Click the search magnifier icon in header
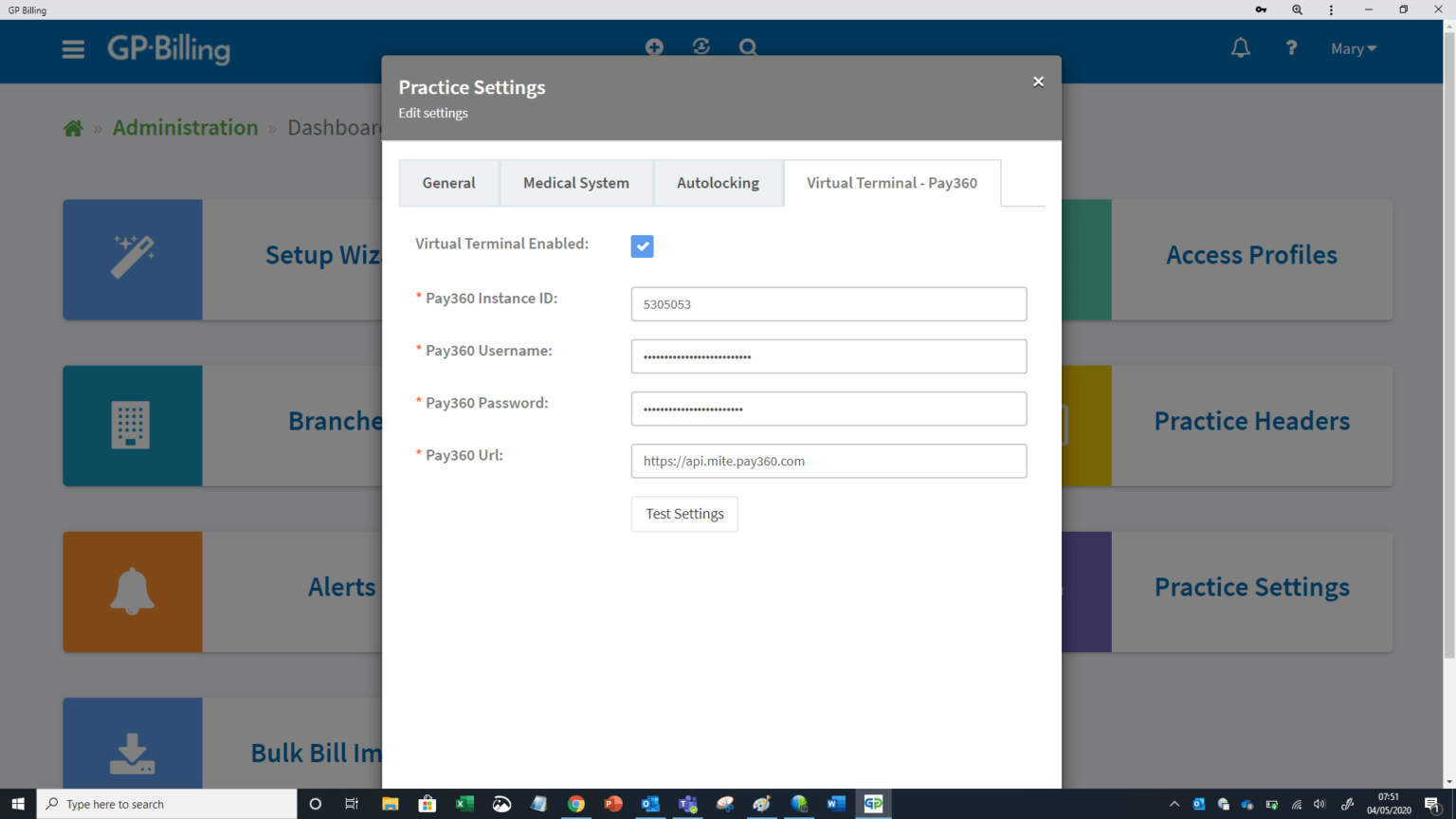1456x819 pixels. [x=748, y=46]
